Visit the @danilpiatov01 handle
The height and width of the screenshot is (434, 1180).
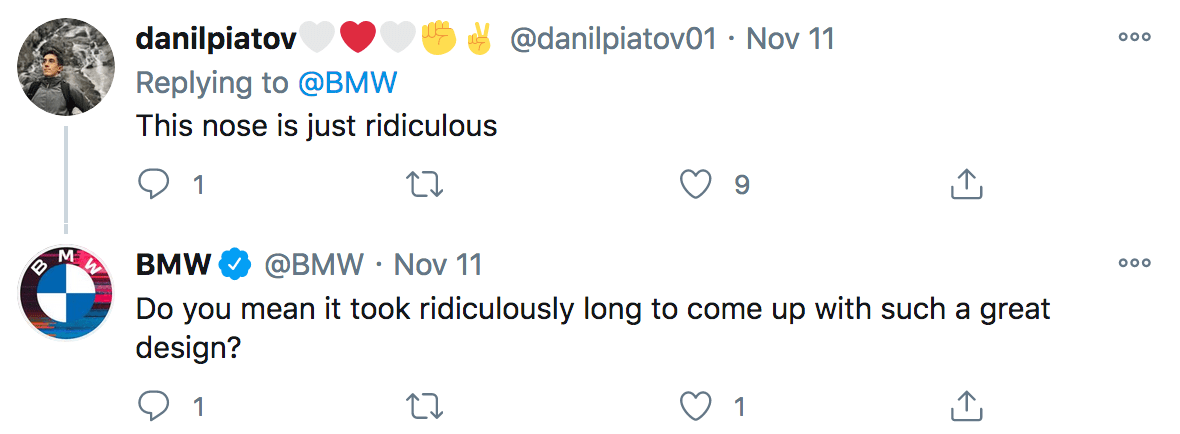pos(614,40)
